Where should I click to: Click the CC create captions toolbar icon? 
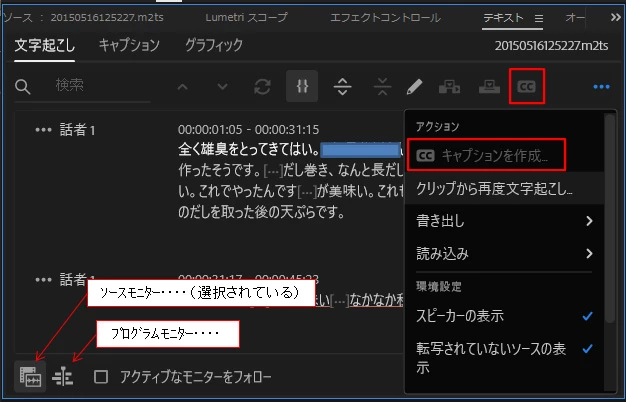click(x=526, y=87)
